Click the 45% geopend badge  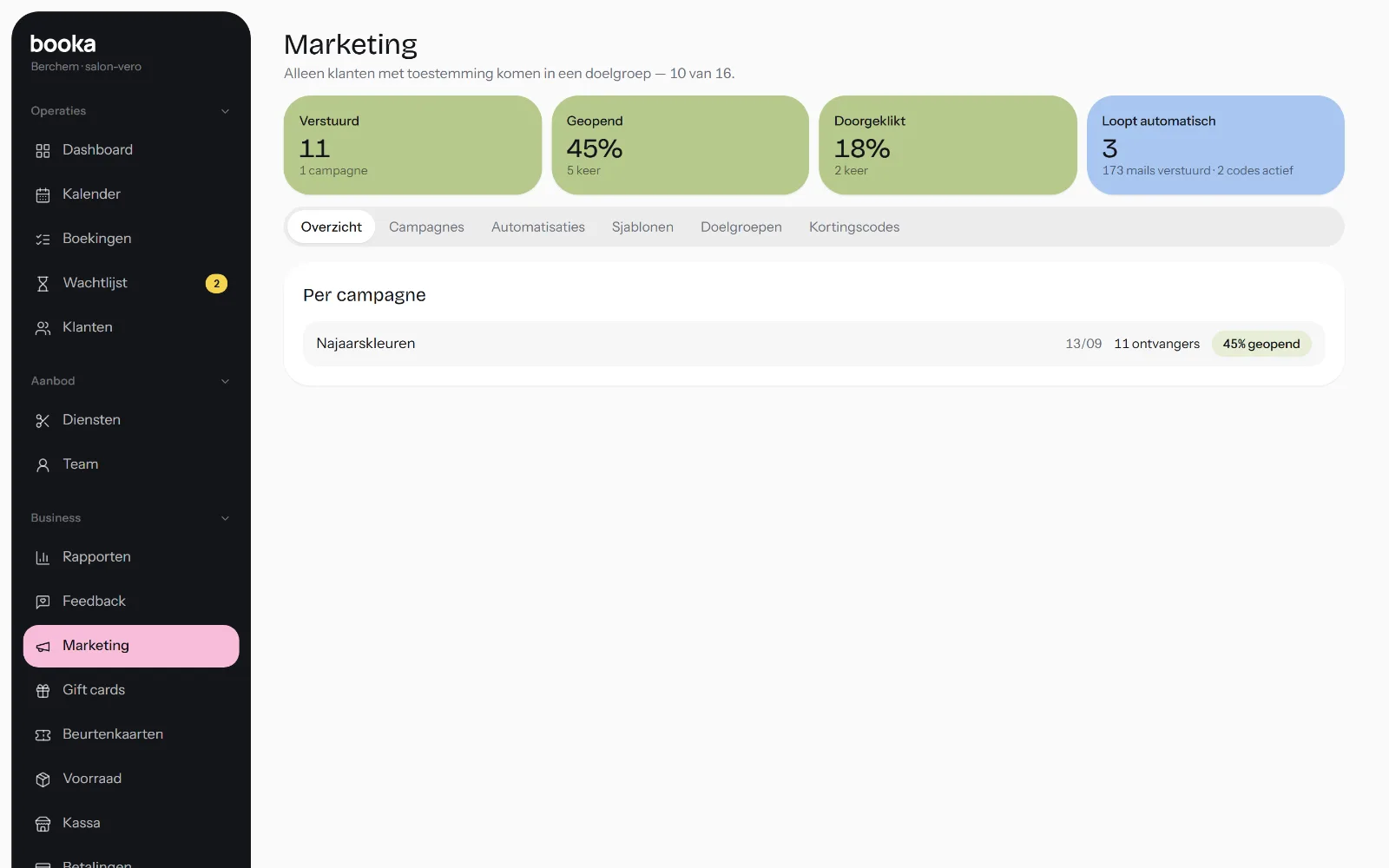[1261, 344]
